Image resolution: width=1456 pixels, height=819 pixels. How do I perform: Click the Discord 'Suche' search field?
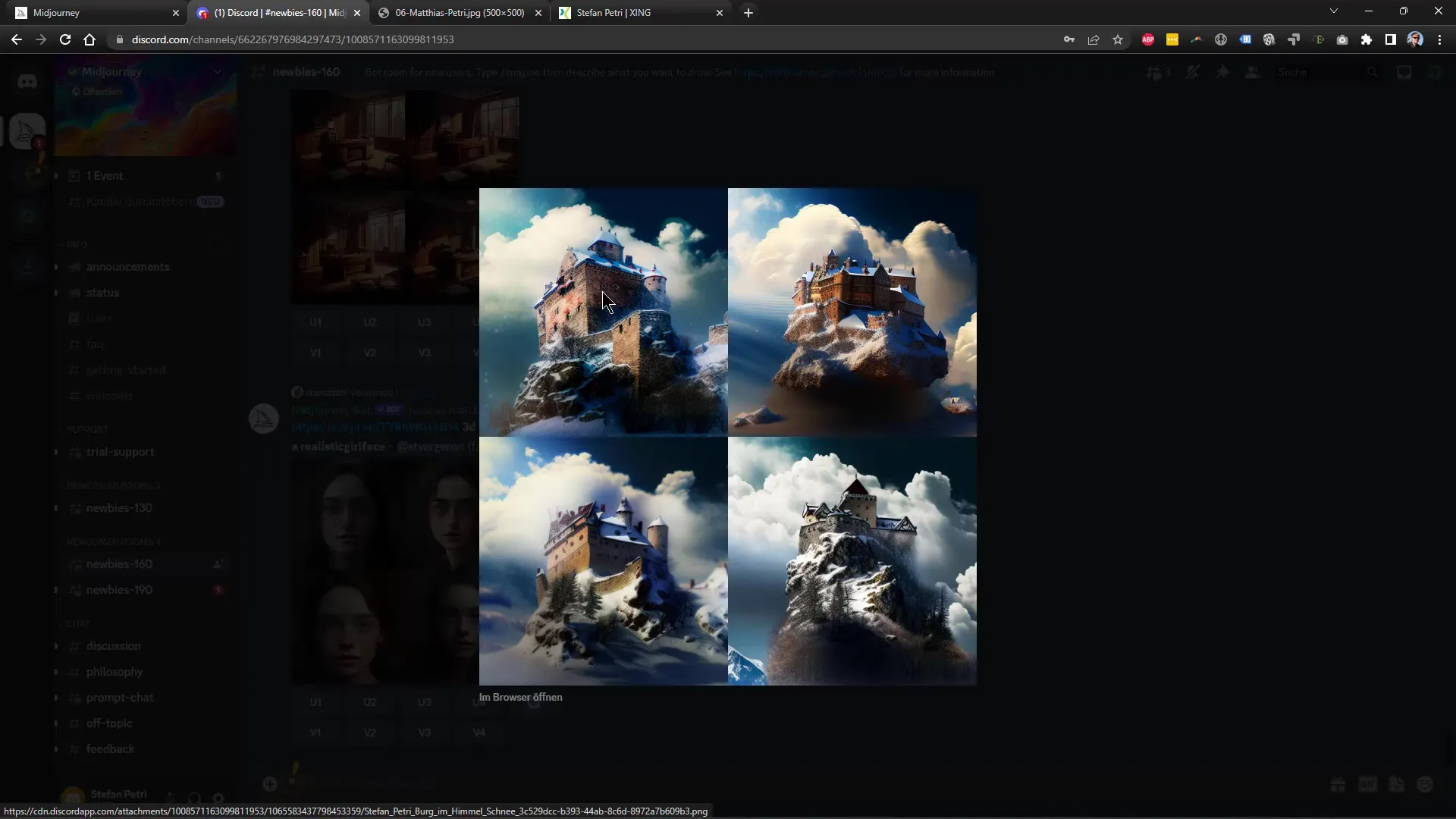[1327, 72]
